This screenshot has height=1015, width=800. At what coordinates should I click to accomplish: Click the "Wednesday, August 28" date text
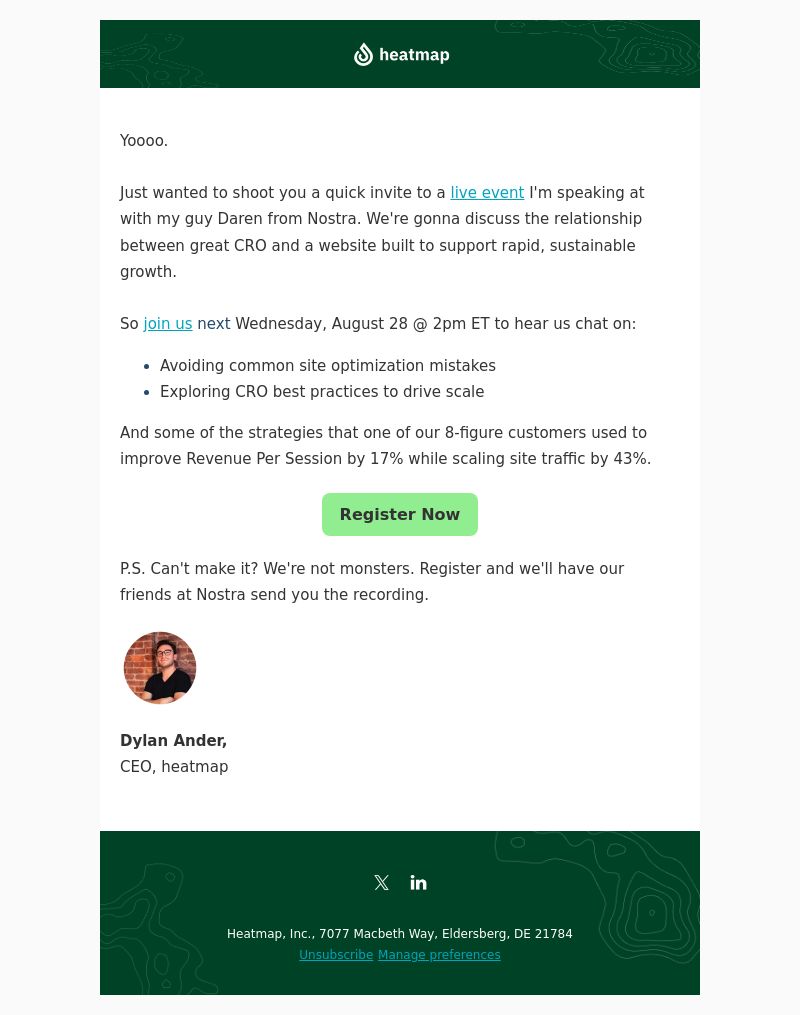pyautogui.click(x=321, y=324)
